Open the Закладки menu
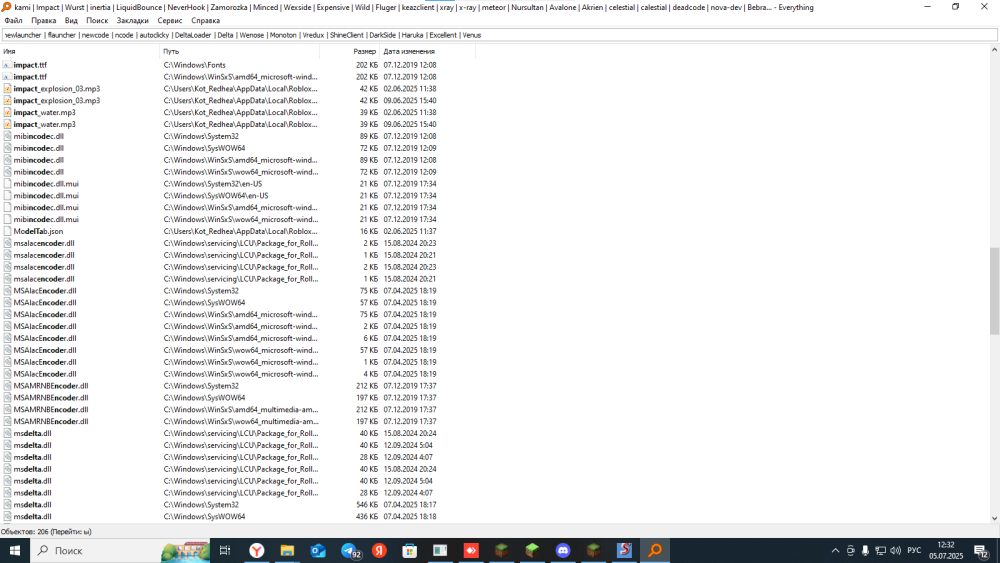Screen dimensions: 1000x563 point(133,20)
